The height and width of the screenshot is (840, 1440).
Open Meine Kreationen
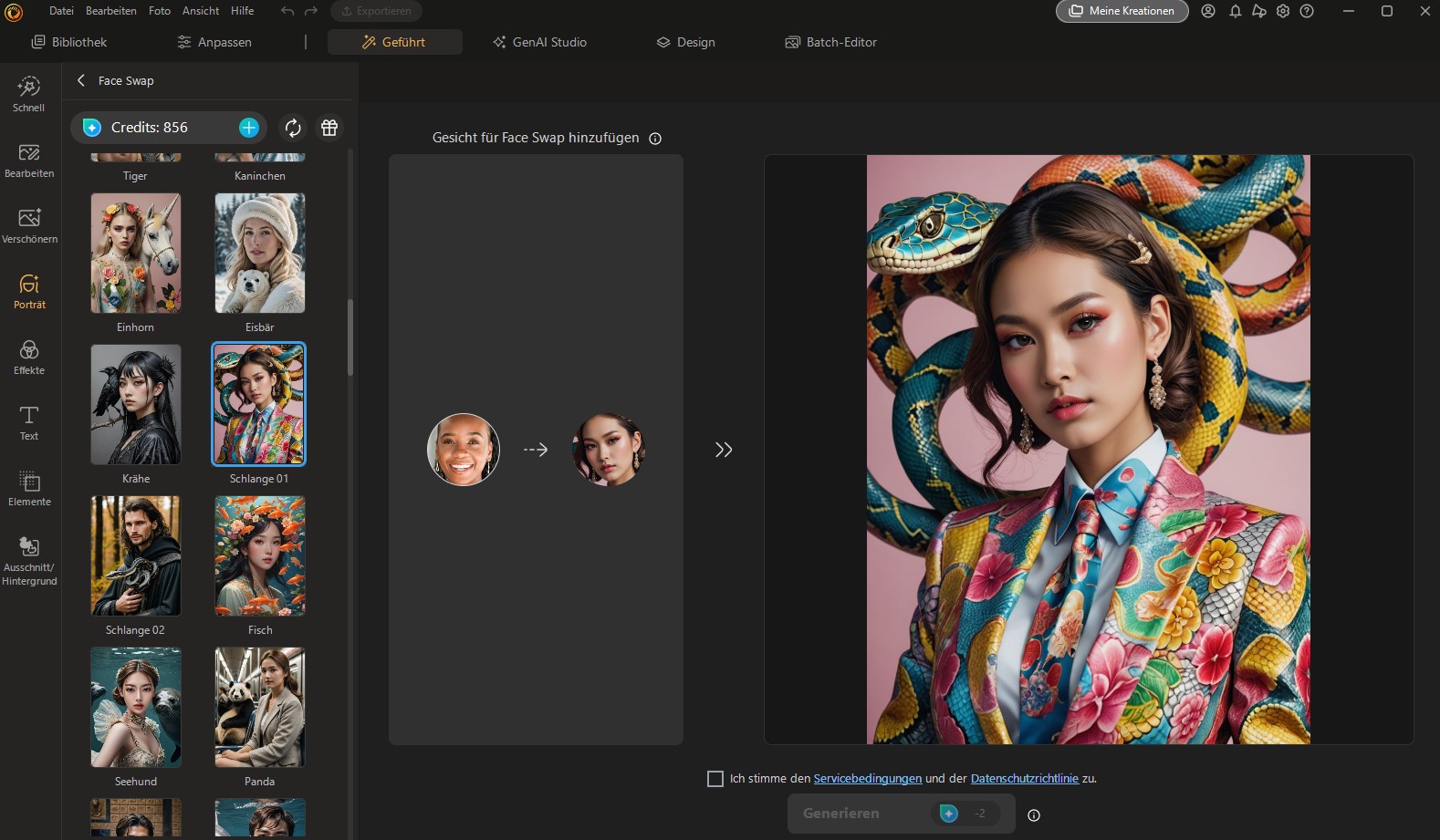coord(1122,11)
